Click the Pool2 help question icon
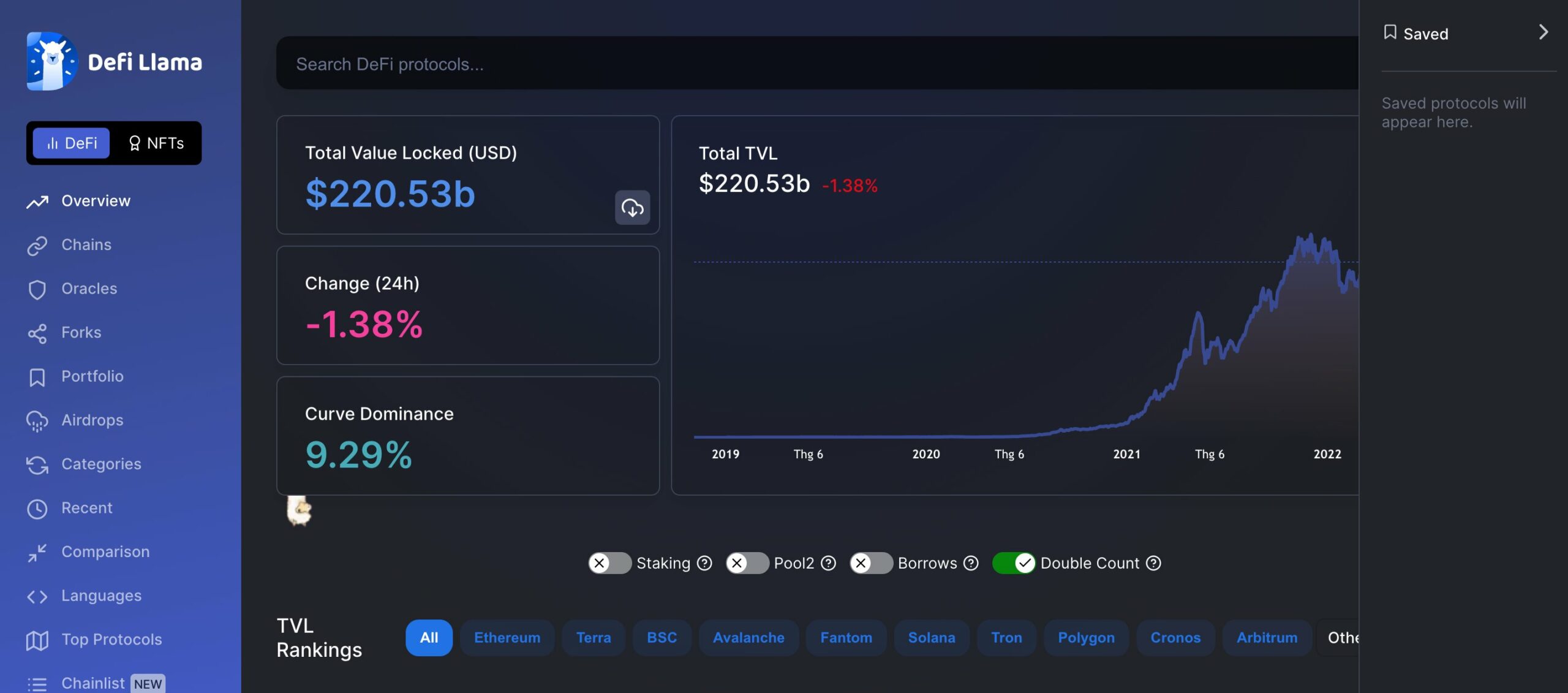Image resolution: width=1568 pixels, height=693 pixels. pyautogui.click(x=828, y=562)
